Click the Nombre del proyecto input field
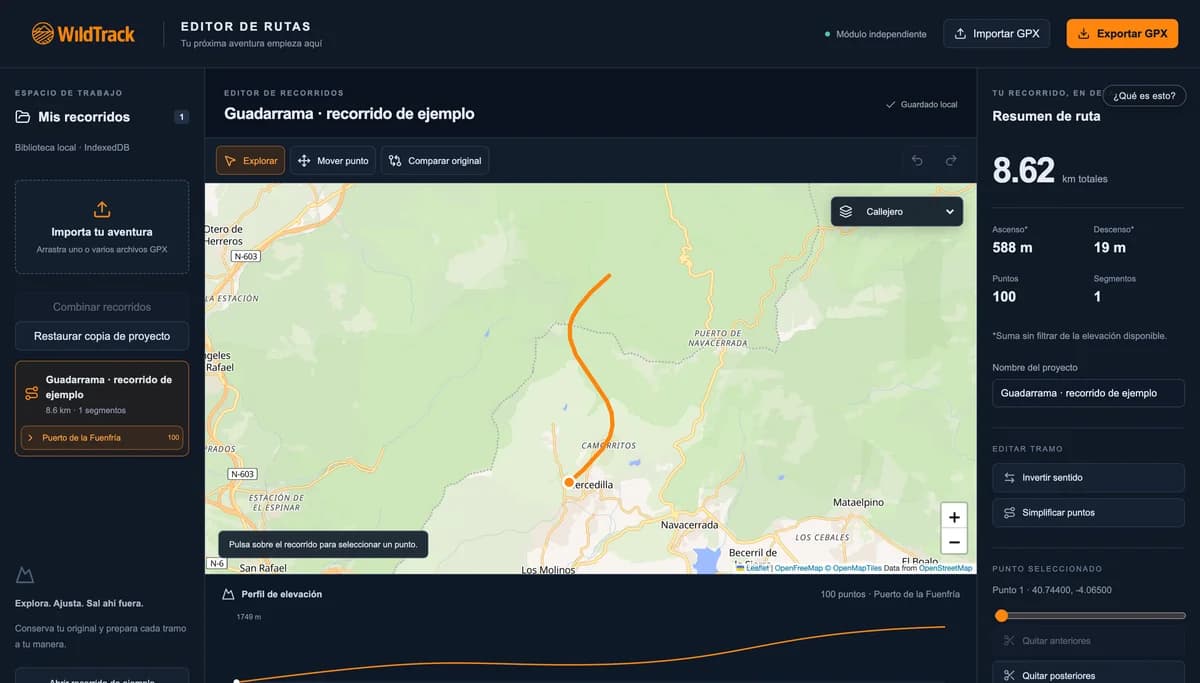Screen dimensions: 1200x683 [1088, 393]
